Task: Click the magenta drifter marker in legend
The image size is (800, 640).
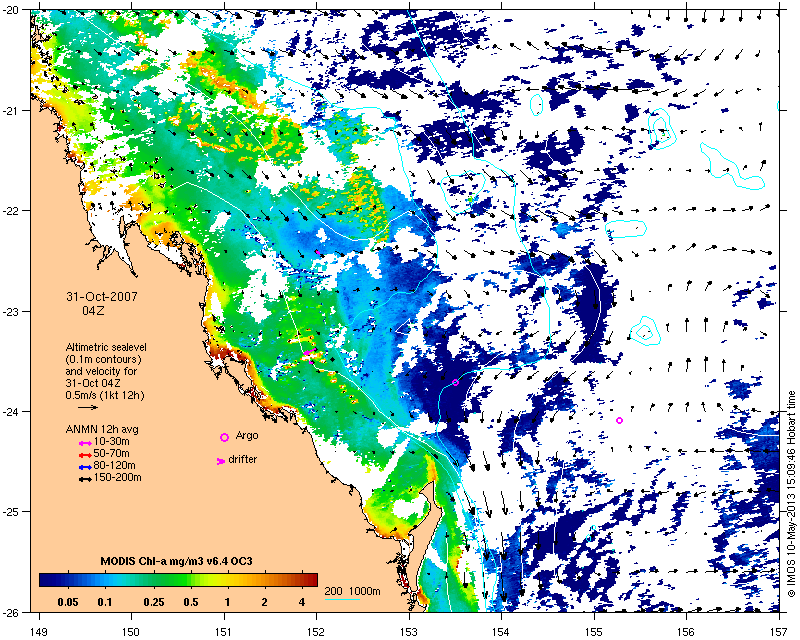Action: [221, 461]
